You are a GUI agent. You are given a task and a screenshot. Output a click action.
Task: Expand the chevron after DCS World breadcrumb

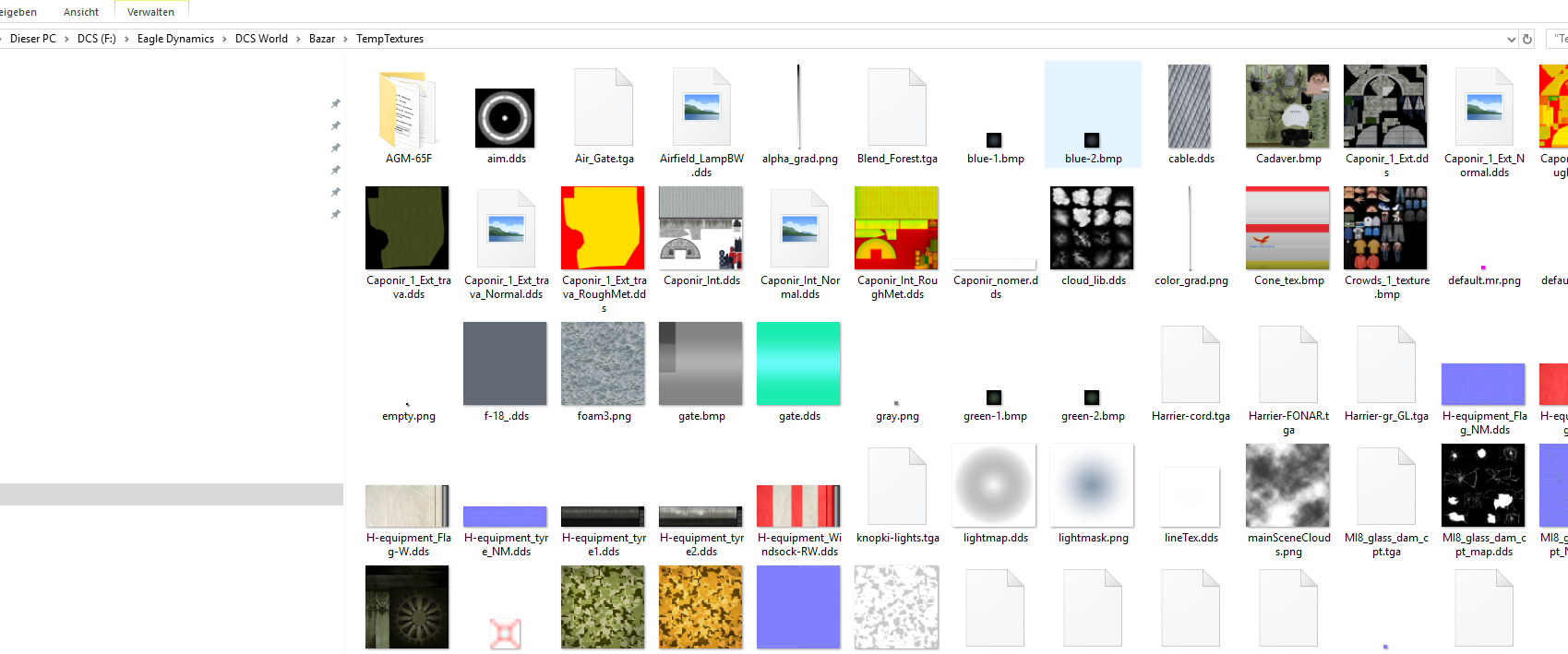(298, 39)
